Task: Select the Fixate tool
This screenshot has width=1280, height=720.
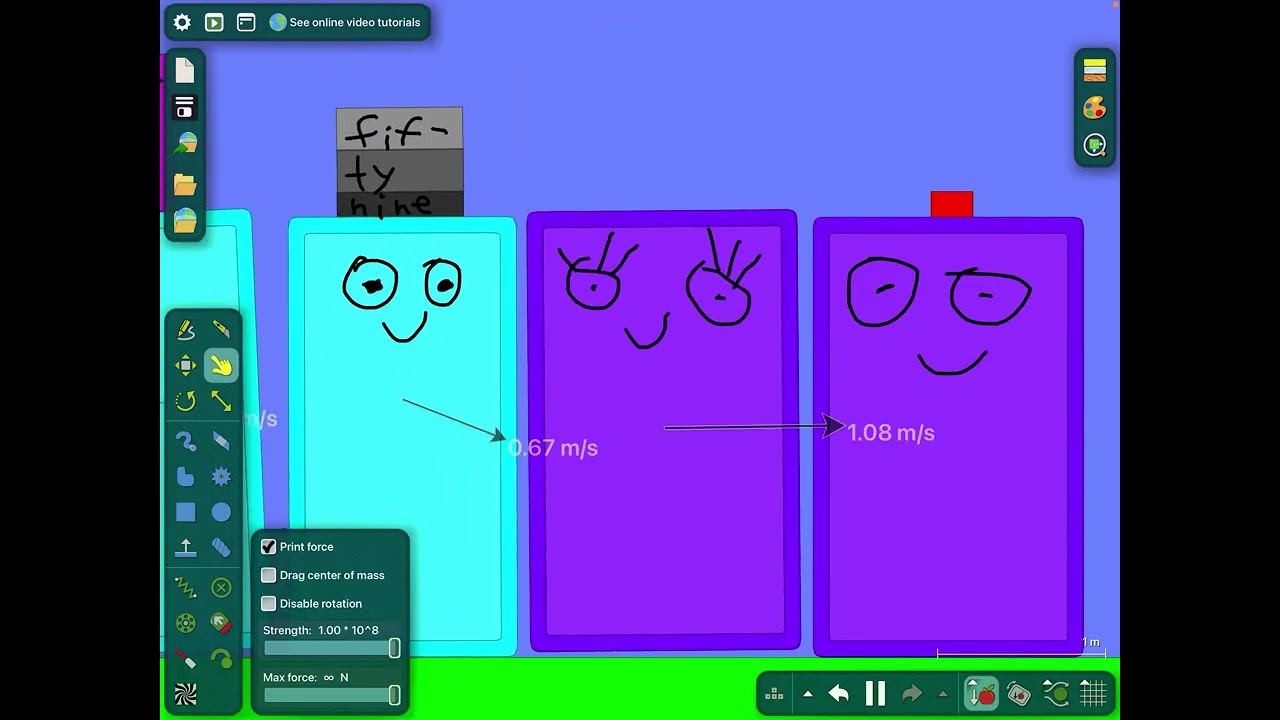Action: click(221, 587)
